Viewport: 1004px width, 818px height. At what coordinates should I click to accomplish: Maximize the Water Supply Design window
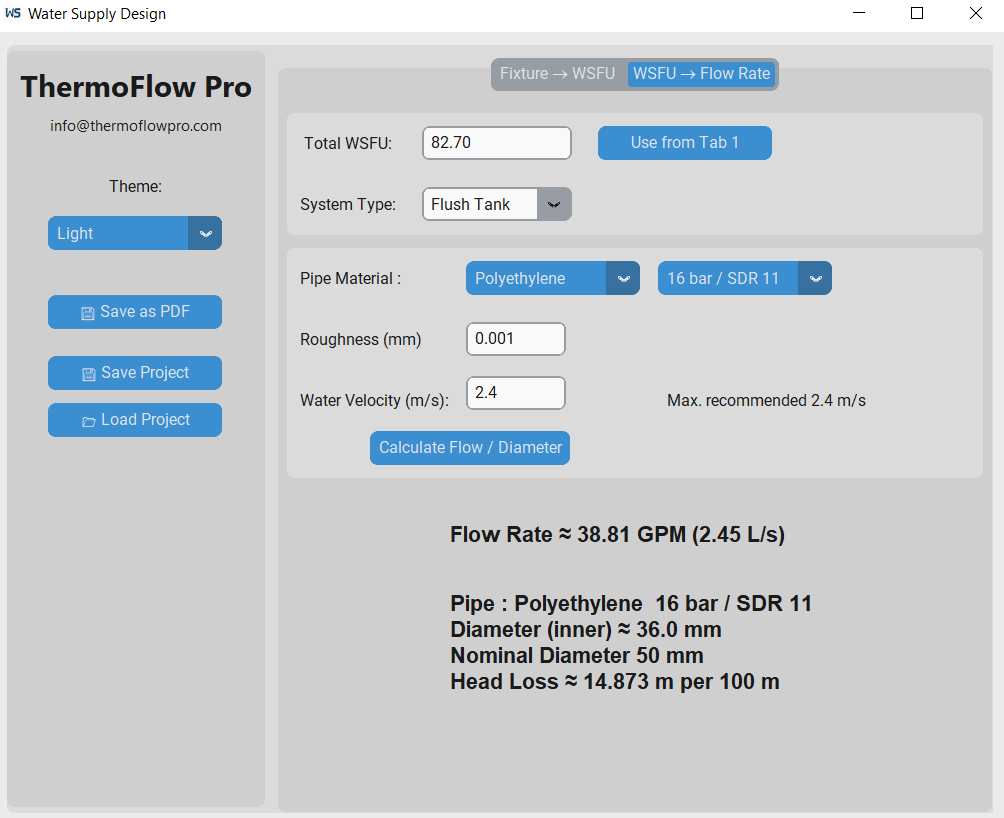(x=917, y=14)
